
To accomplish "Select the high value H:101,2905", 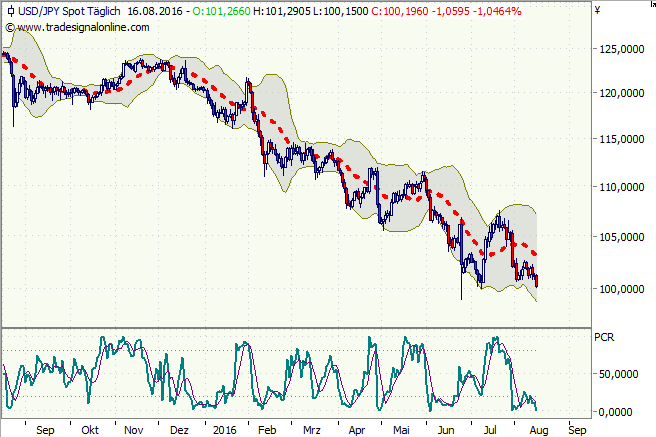I will tap(282, 11).
